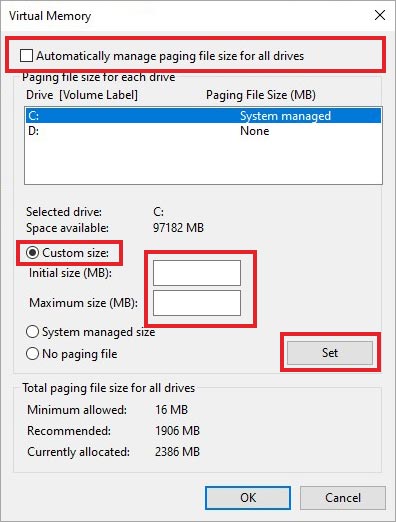Click the "Recommended: 1906 MB" value text
The height and width of the screenshot is (522, 396).
coord(177,431)
